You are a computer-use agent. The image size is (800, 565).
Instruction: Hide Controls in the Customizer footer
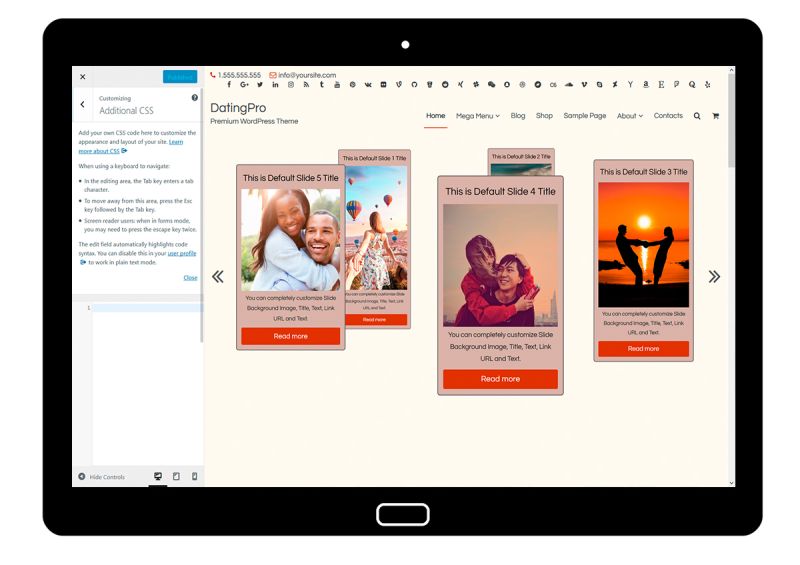(x=102, y=477)
